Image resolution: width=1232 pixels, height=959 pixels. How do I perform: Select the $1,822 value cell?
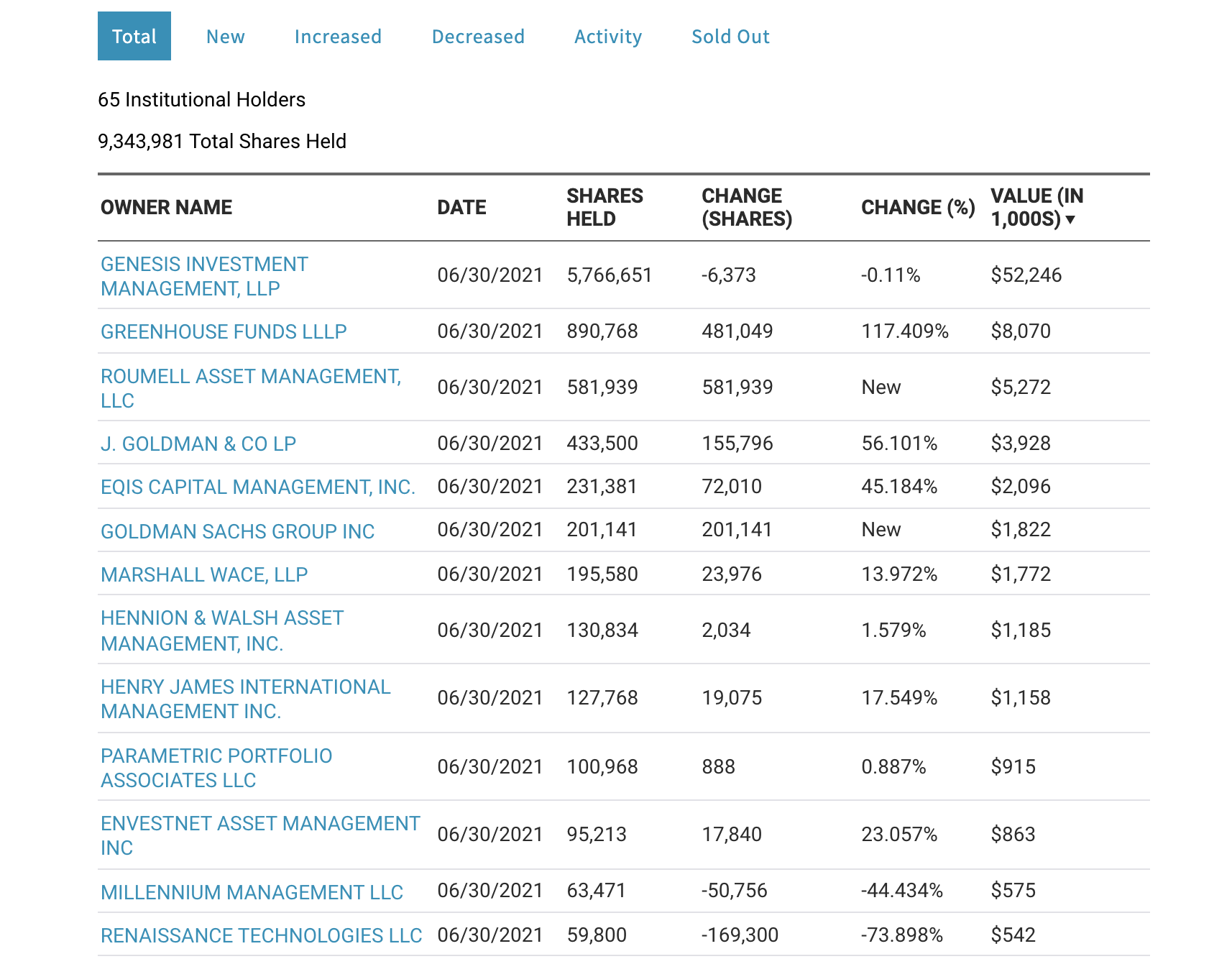[x=1021, y=530]
